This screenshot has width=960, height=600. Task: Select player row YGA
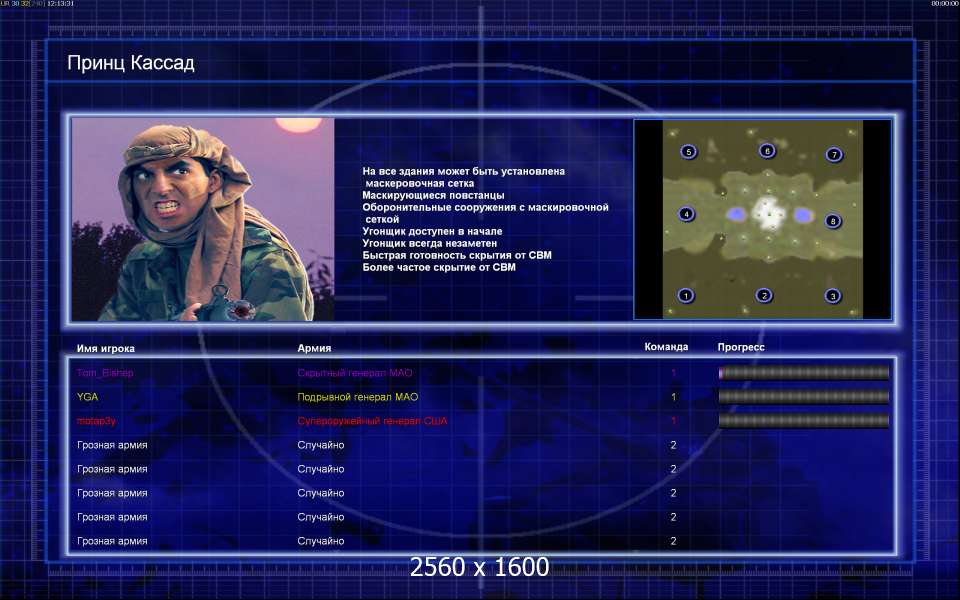pos(482,397)
